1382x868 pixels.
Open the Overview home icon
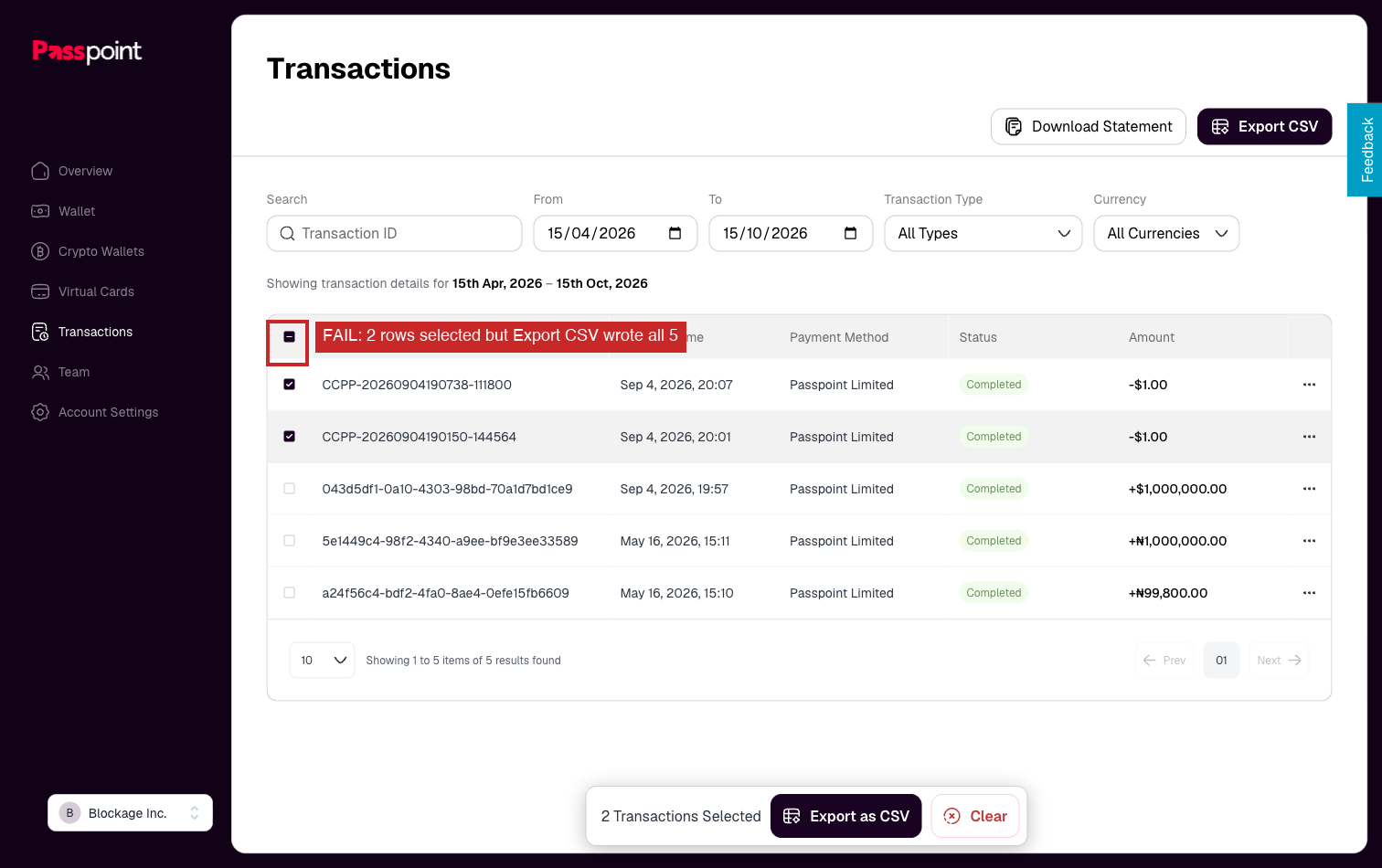pyautogui.click(x=40, y=171)
